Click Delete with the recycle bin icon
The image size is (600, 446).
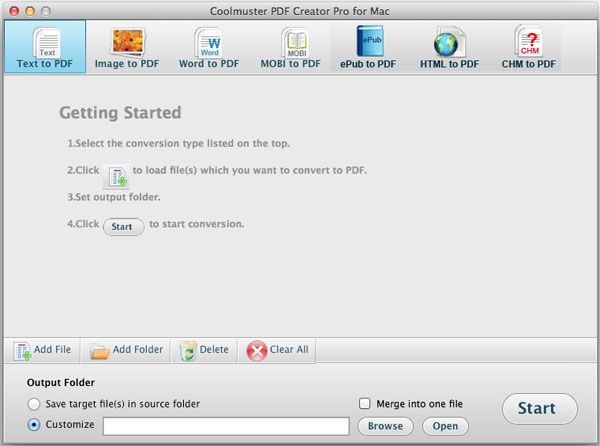pyautogui.click(x=204, y=350)
